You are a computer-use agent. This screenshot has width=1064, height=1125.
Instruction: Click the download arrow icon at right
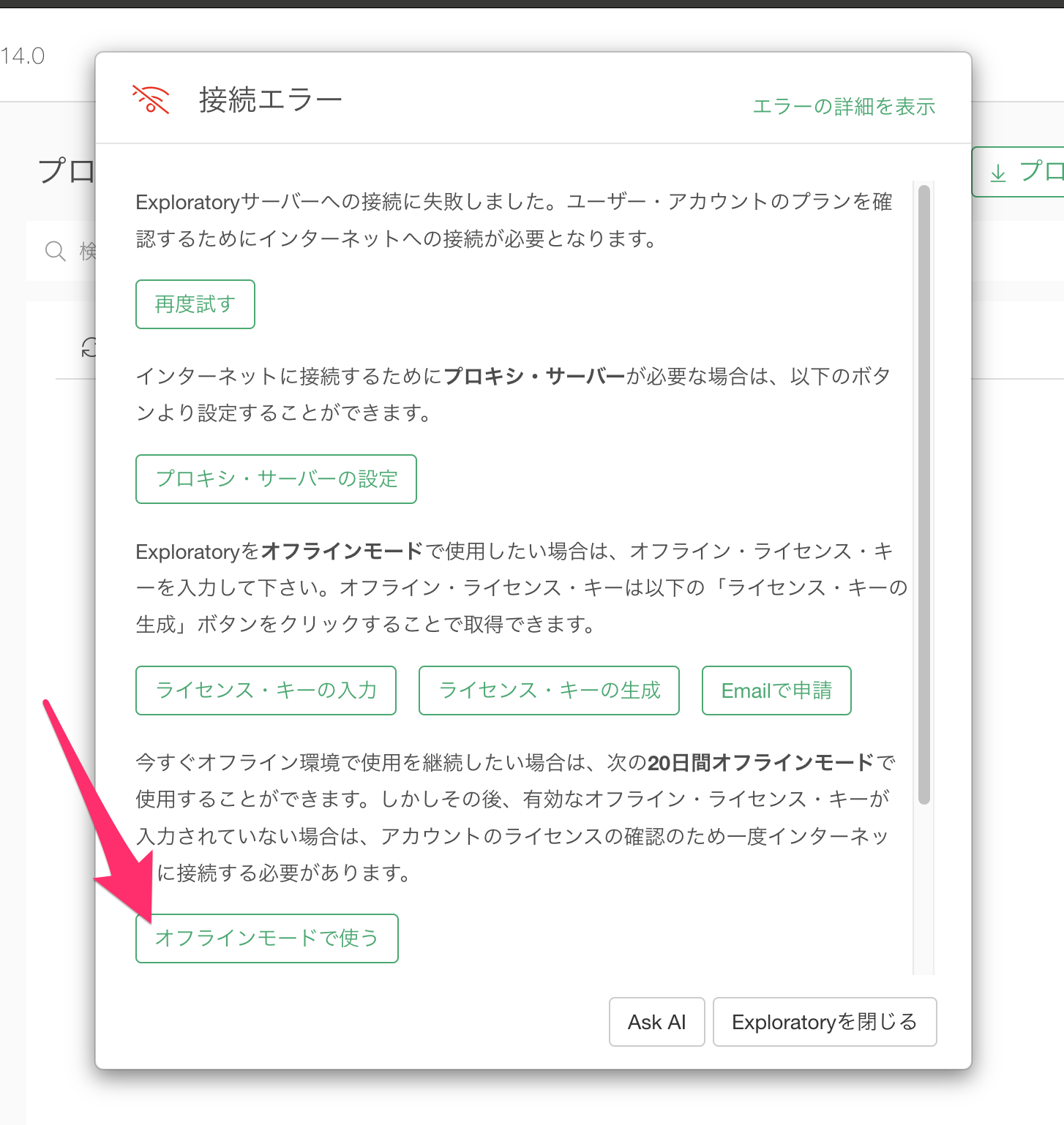point(997,173)
